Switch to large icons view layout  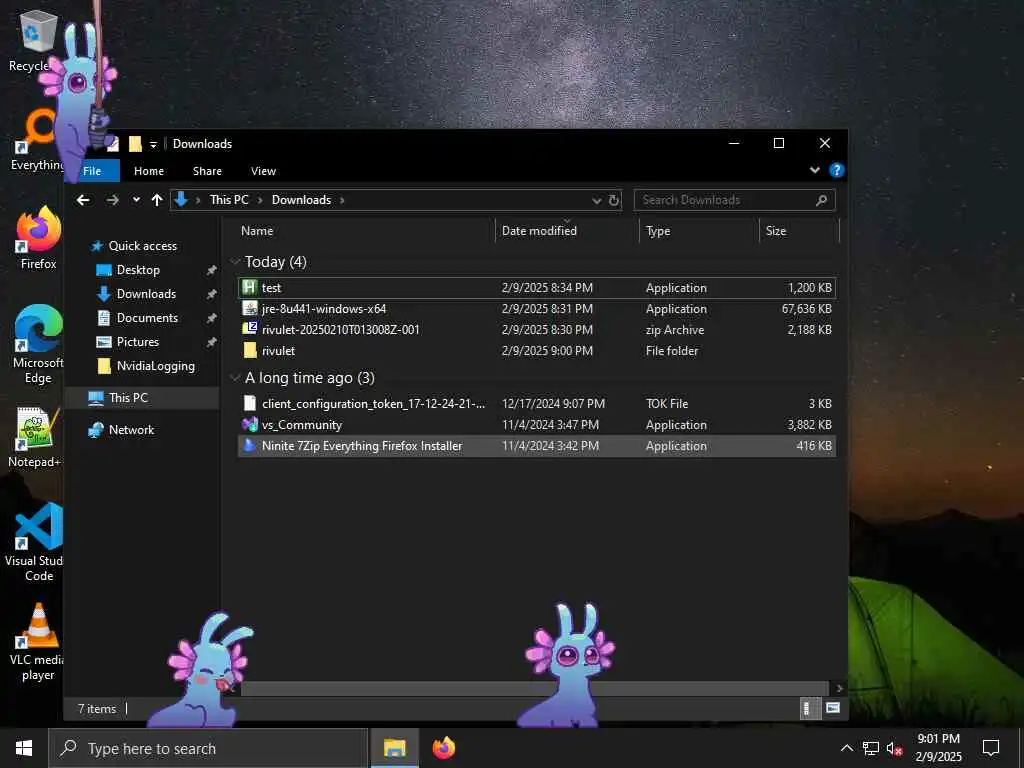tap(833, 708)
